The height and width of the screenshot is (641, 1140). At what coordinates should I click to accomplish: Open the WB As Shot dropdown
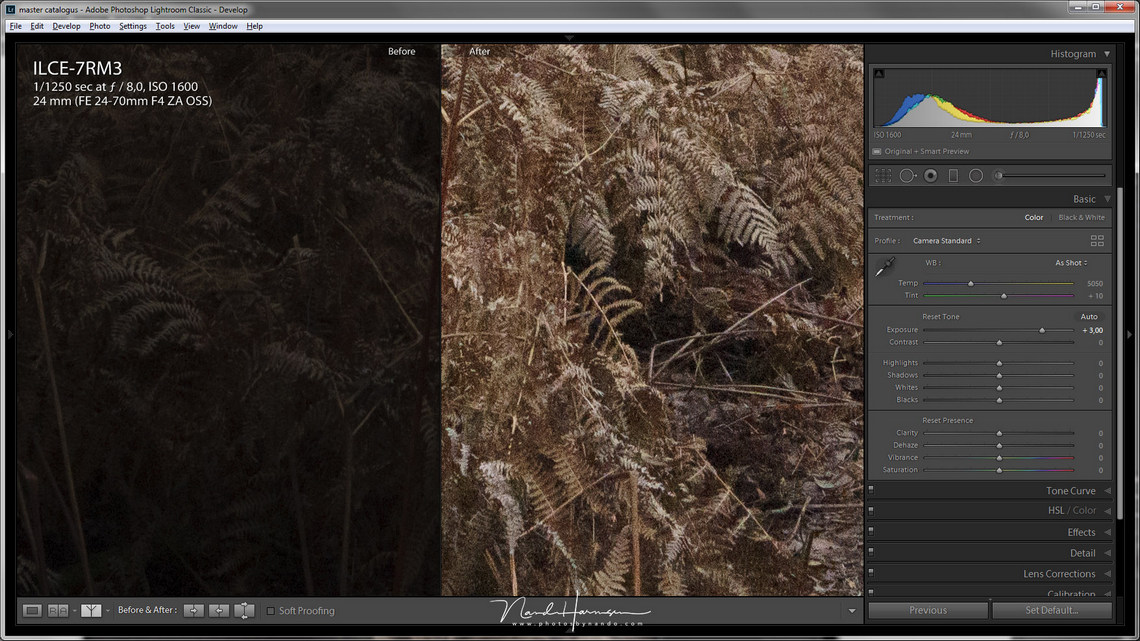[x=1071, y=262]
